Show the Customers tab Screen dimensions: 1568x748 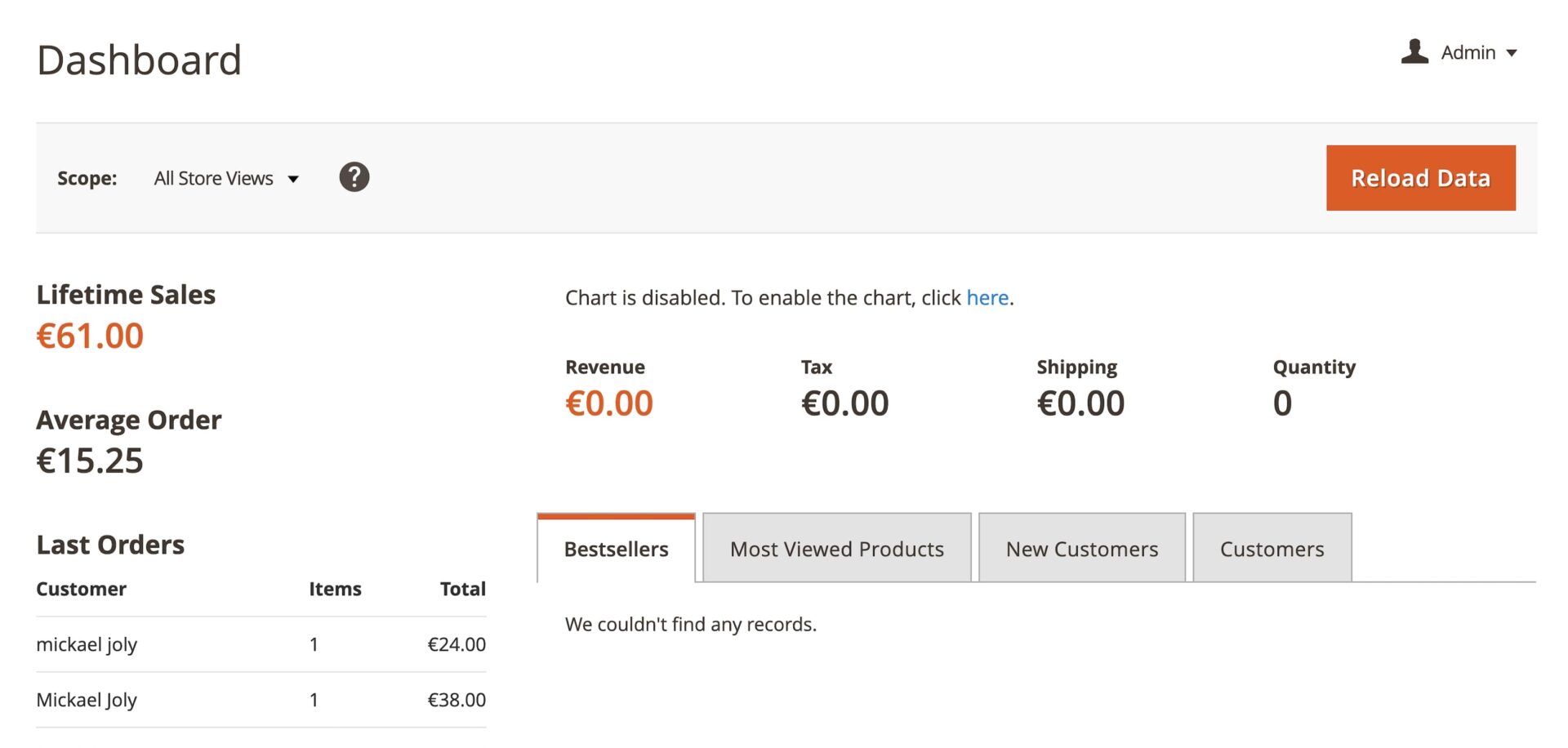(1272, 549)
